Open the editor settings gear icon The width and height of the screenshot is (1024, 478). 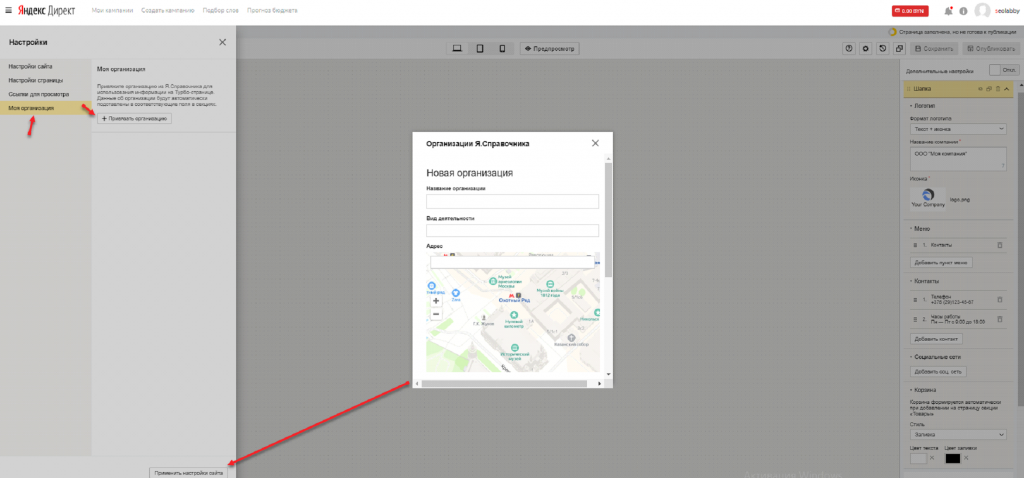point(864,48)
